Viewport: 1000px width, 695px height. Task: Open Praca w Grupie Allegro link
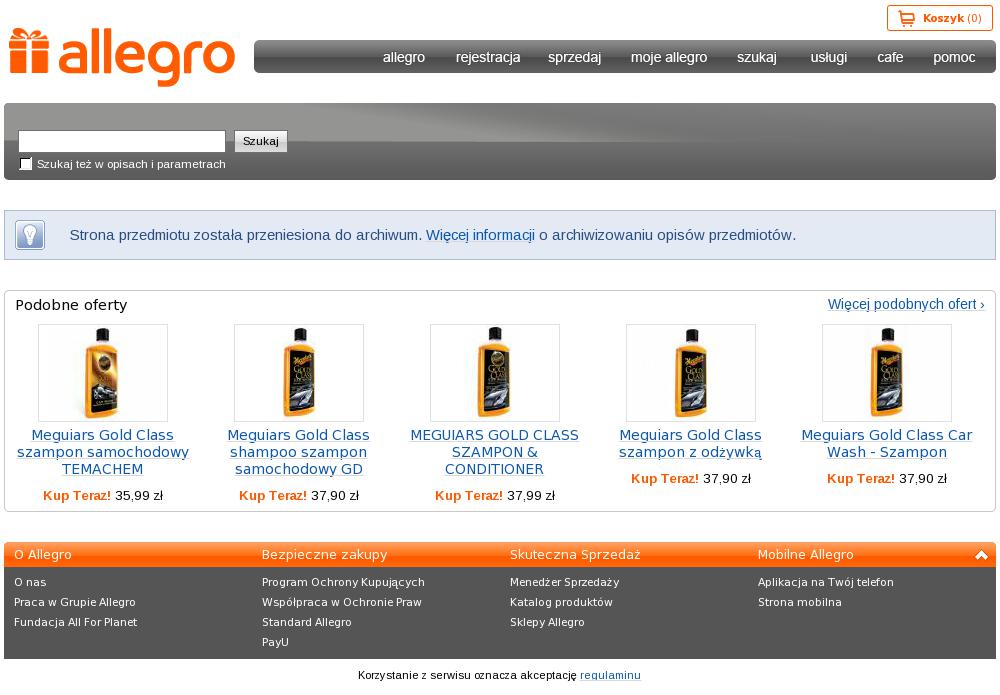(75, 602)
